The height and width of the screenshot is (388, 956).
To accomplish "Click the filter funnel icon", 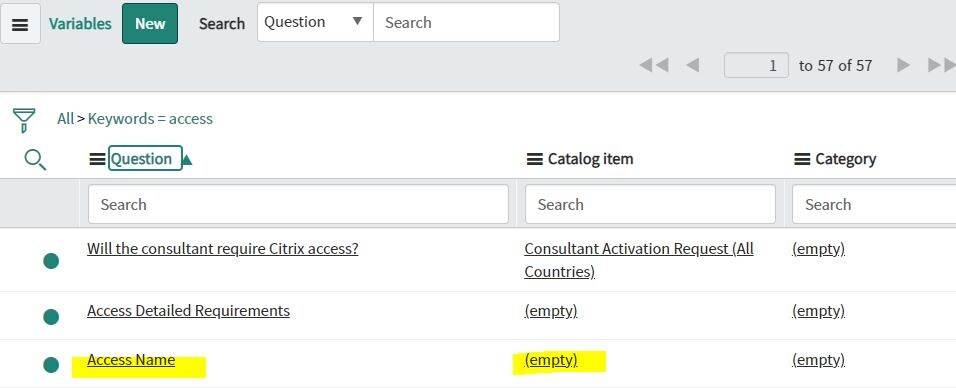I will [24, 120].
